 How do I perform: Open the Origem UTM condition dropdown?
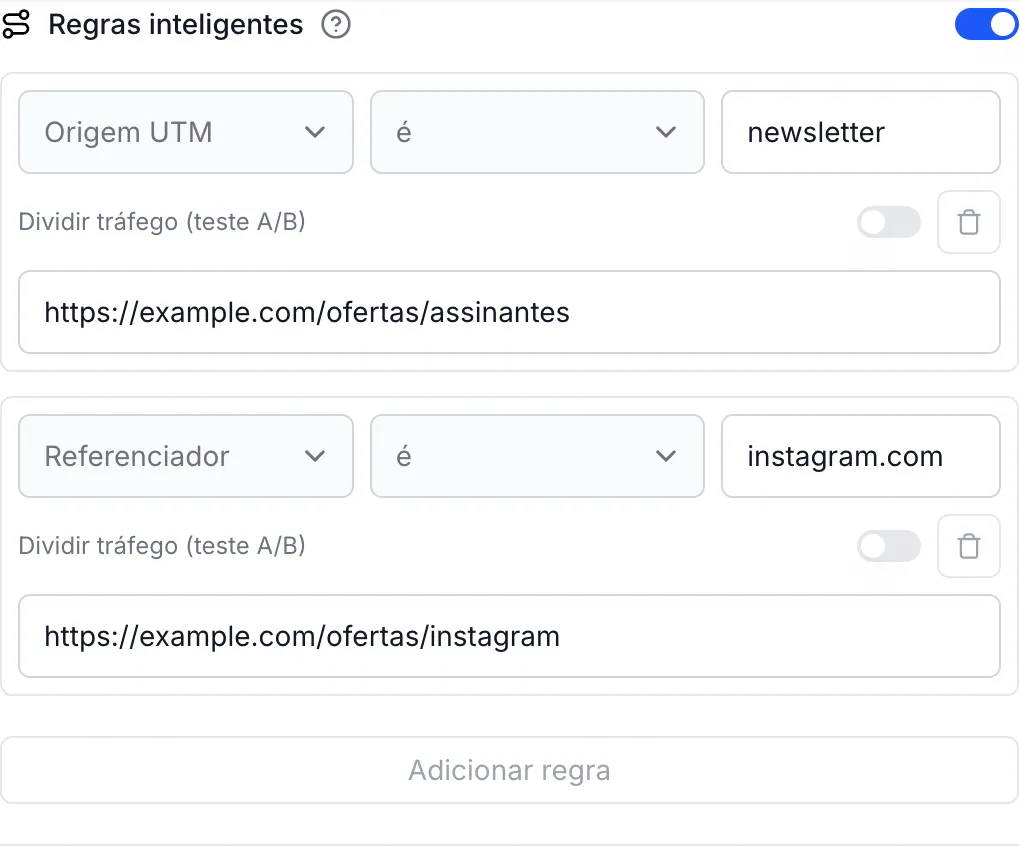click(186, 132)
